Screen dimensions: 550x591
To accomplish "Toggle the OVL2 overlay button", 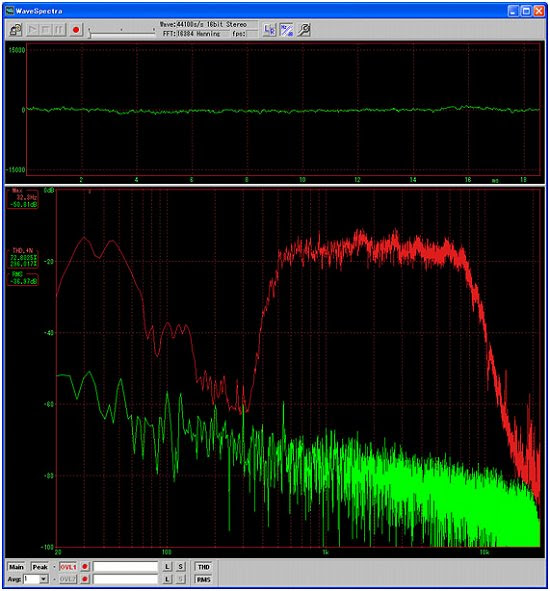I will tap(68, 579).
